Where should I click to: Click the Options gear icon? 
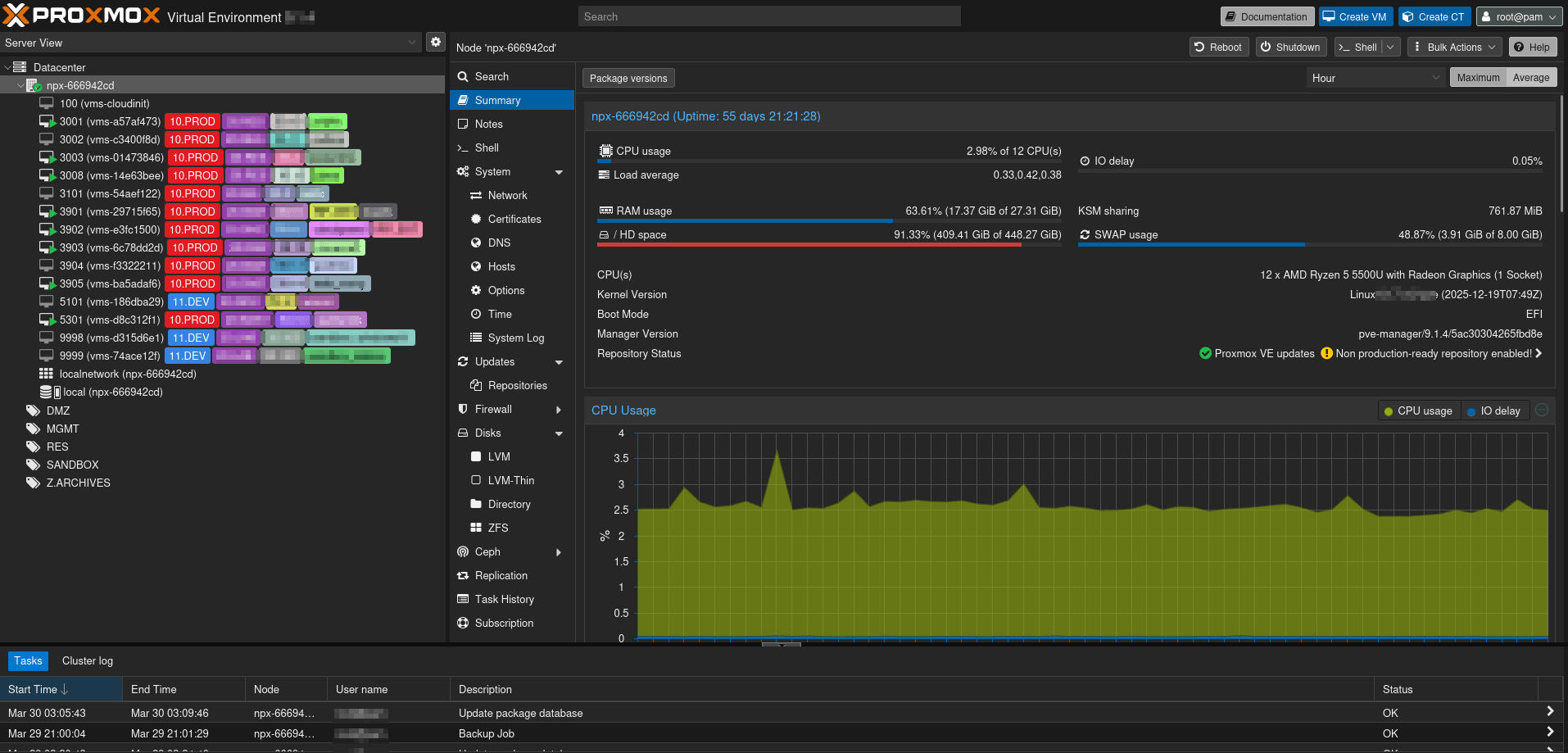coord(476,290)
